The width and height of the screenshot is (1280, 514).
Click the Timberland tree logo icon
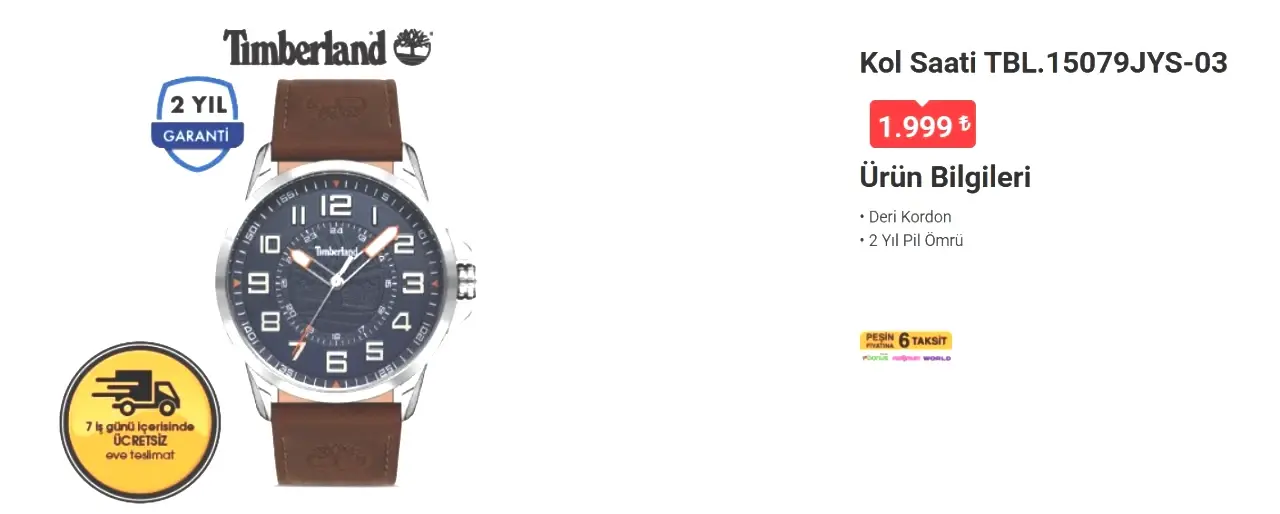(414, 46)
